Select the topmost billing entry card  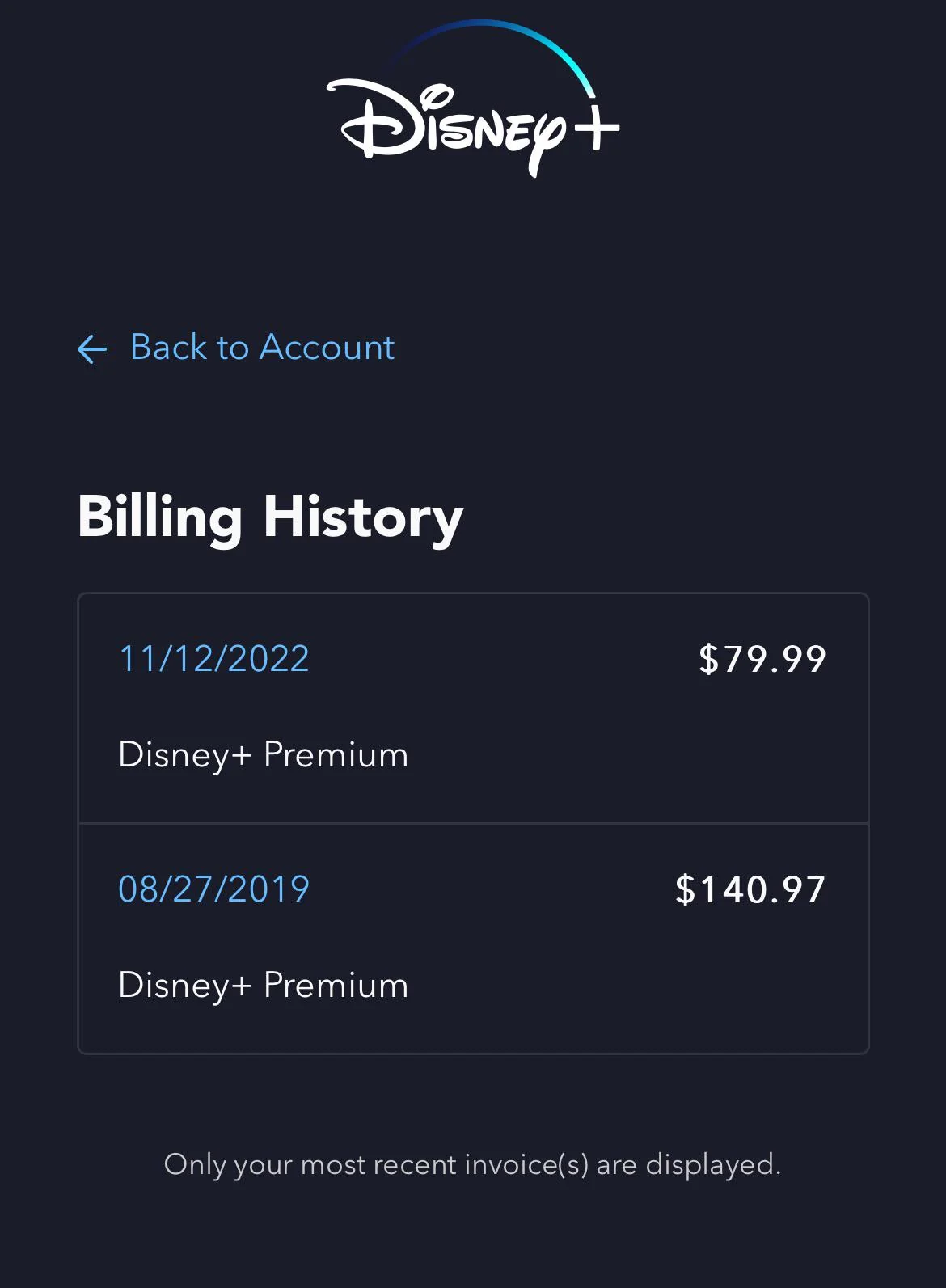tap(473, 707)
